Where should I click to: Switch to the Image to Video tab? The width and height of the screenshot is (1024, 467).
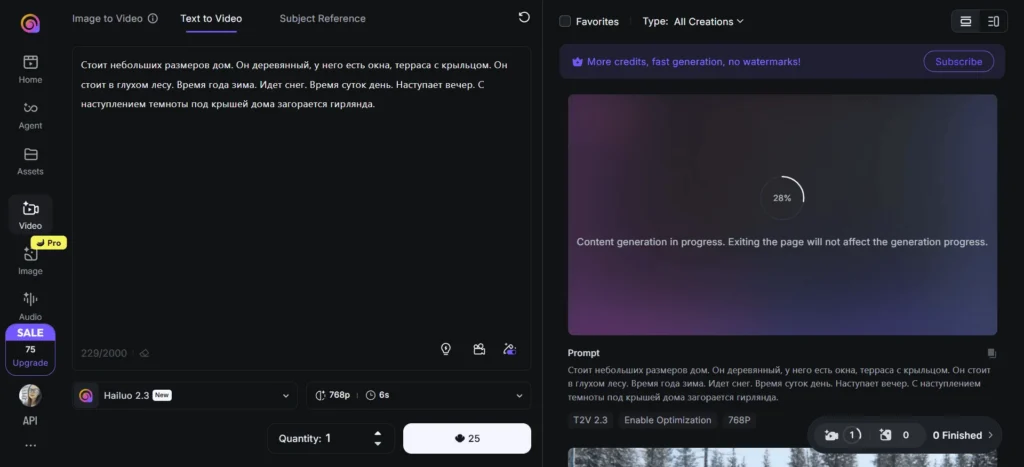(107, 18)
